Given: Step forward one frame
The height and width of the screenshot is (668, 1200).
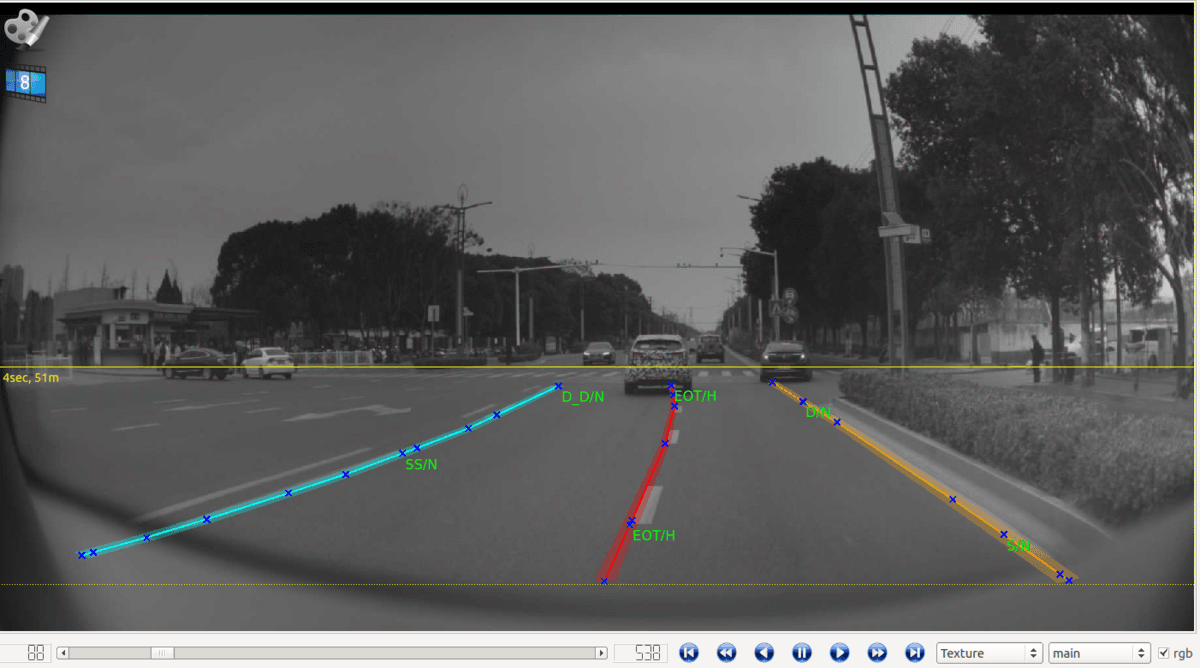Looking at the screenshot, I should point(839,652).
